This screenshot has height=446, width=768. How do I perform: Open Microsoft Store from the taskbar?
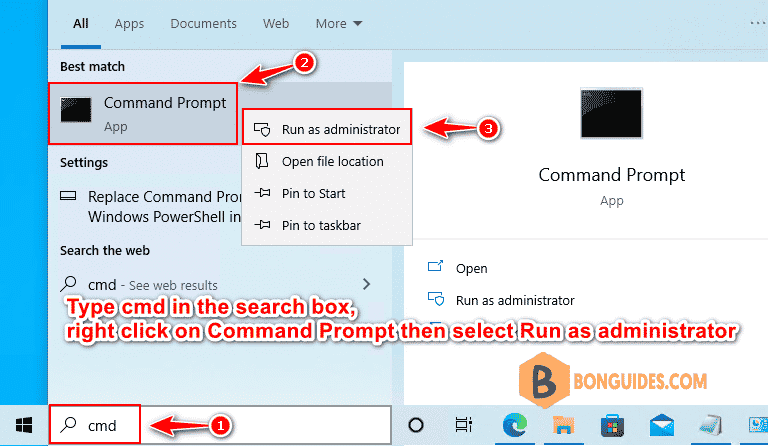pos(612,425)
